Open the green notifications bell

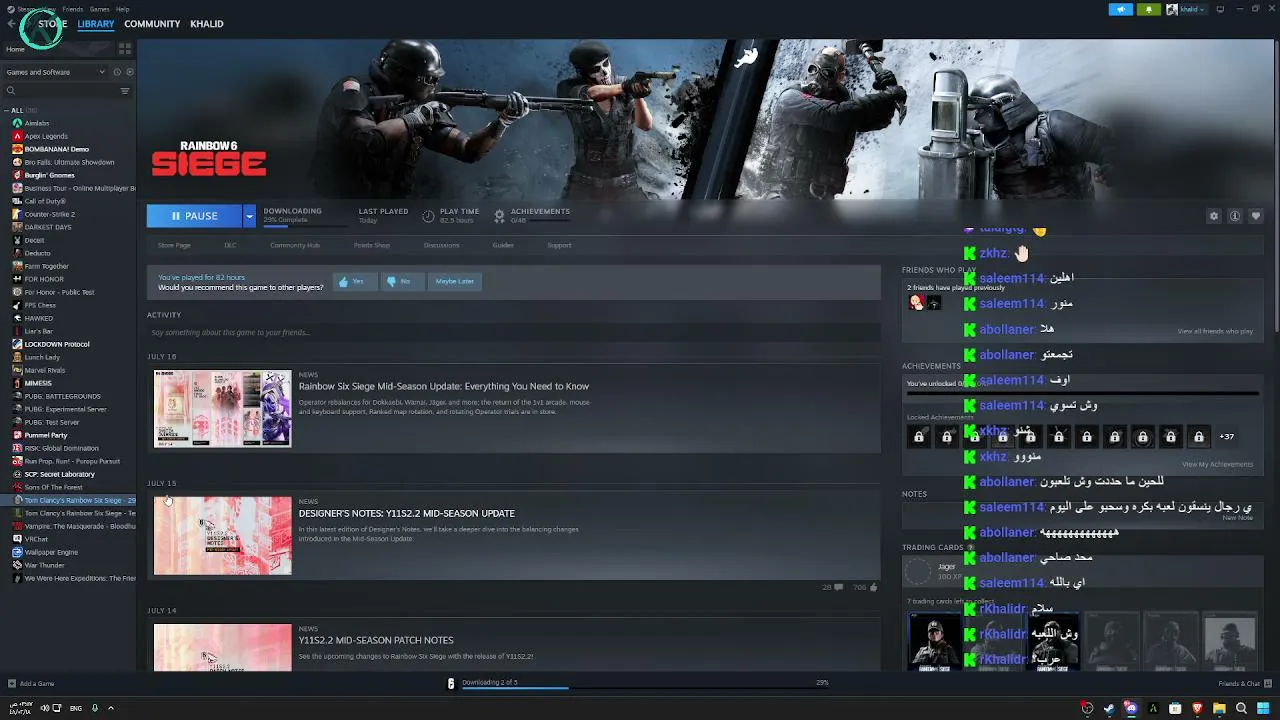pyautogui.click(x=1149, y=9)
